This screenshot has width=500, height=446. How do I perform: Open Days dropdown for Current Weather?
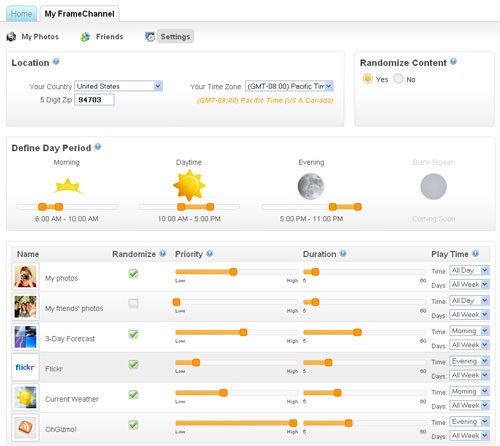click(x=469, y=405)
